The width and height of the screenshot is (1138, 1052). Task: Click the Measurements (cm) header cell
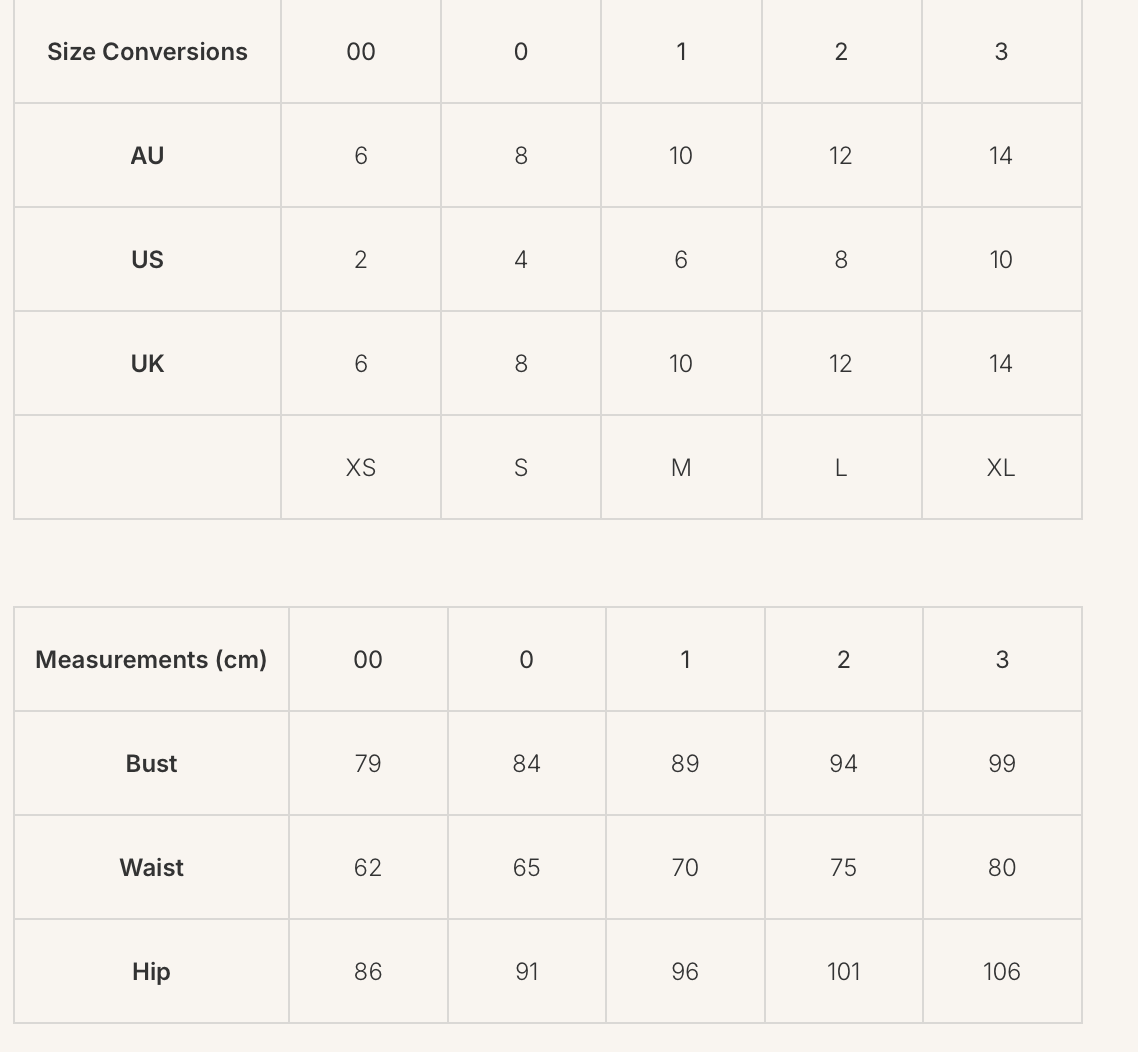(x=151, y=660)
